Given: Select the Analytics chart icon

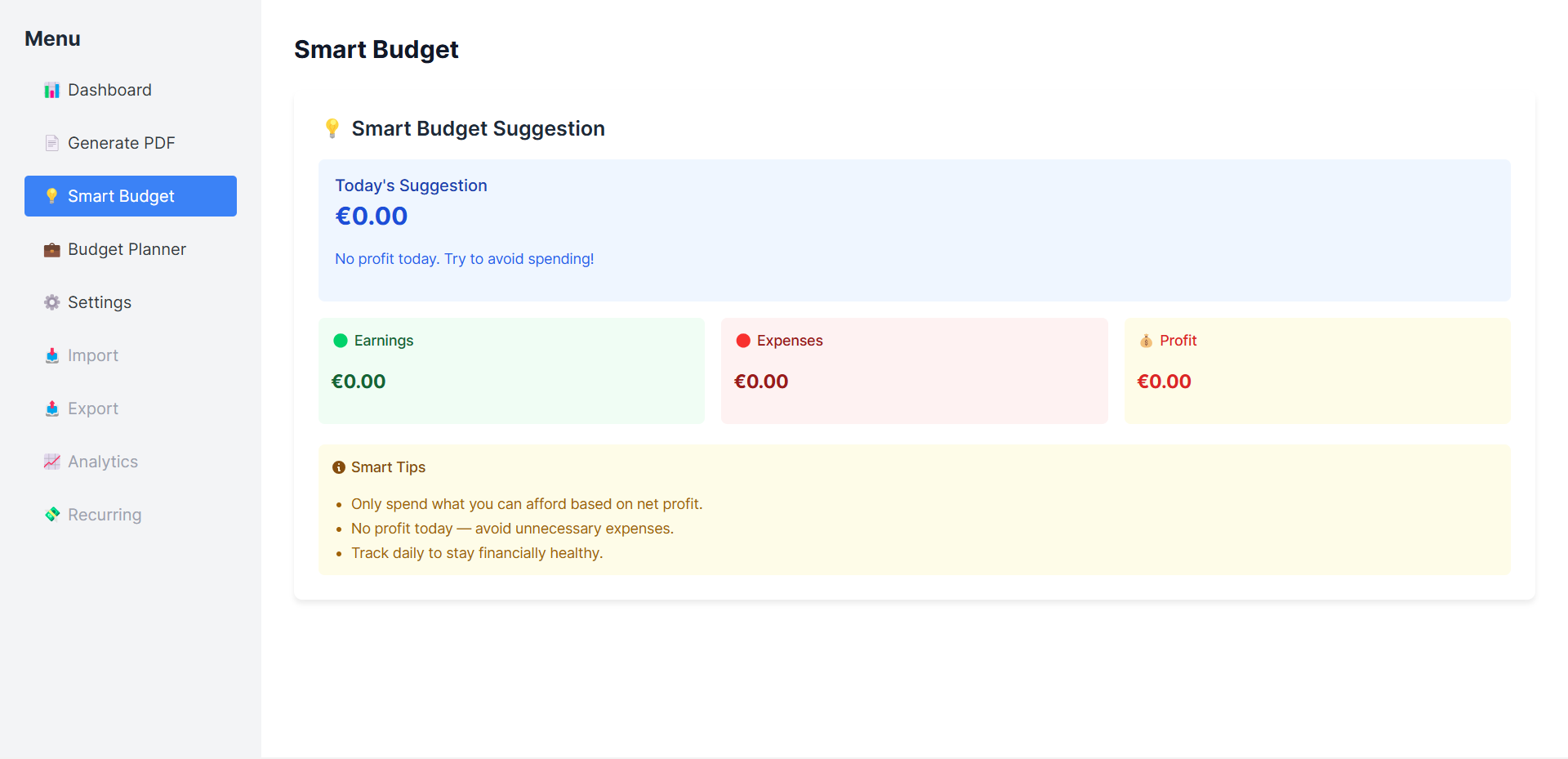Looking at the screenshot, I should pyautogui.click(x=51, y=462).
